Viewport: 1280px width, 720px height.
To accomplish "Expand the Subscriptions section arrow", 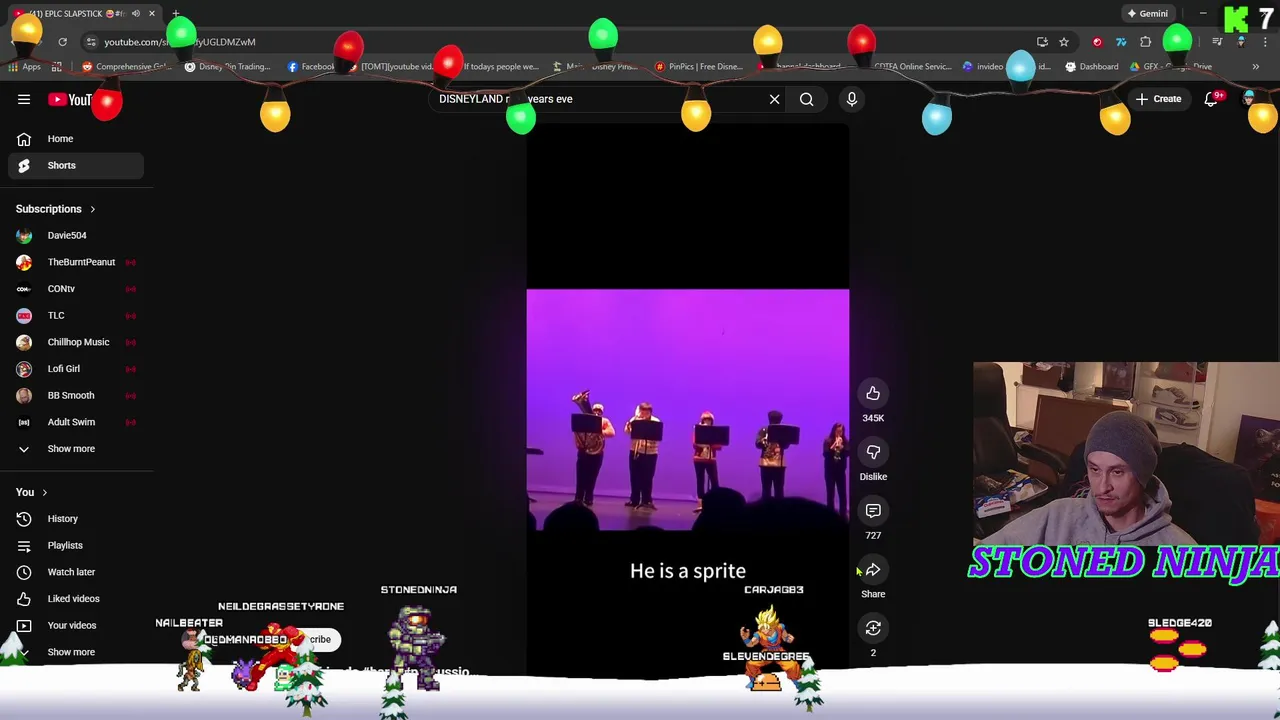I will (x=92, y=209).
